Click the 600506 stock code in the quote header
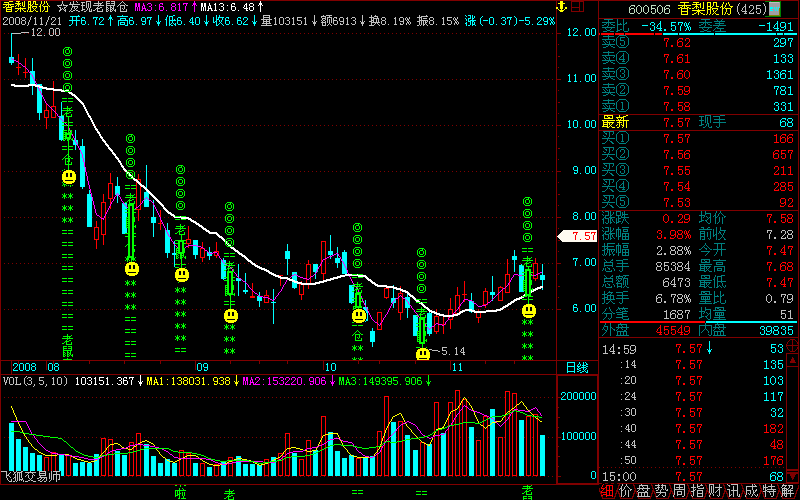The height and width of the screenshot is (500, 800). pos(649,9)
